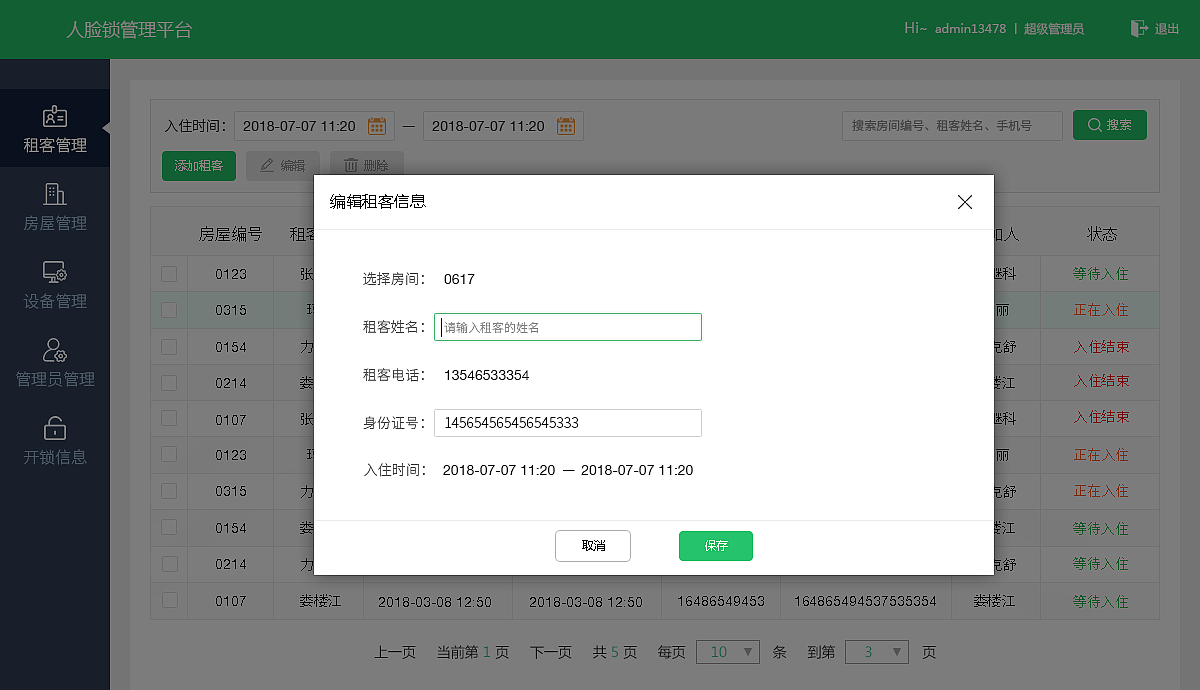Select 上一页 in the pagination bar

click(x=394, y=651)
